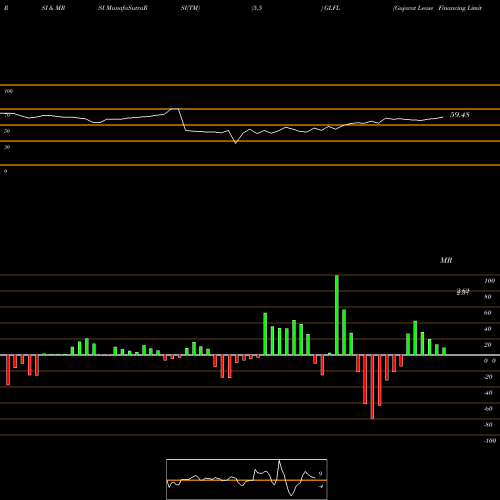Click the -4 value in the mini chart

[x=321, y=486]
